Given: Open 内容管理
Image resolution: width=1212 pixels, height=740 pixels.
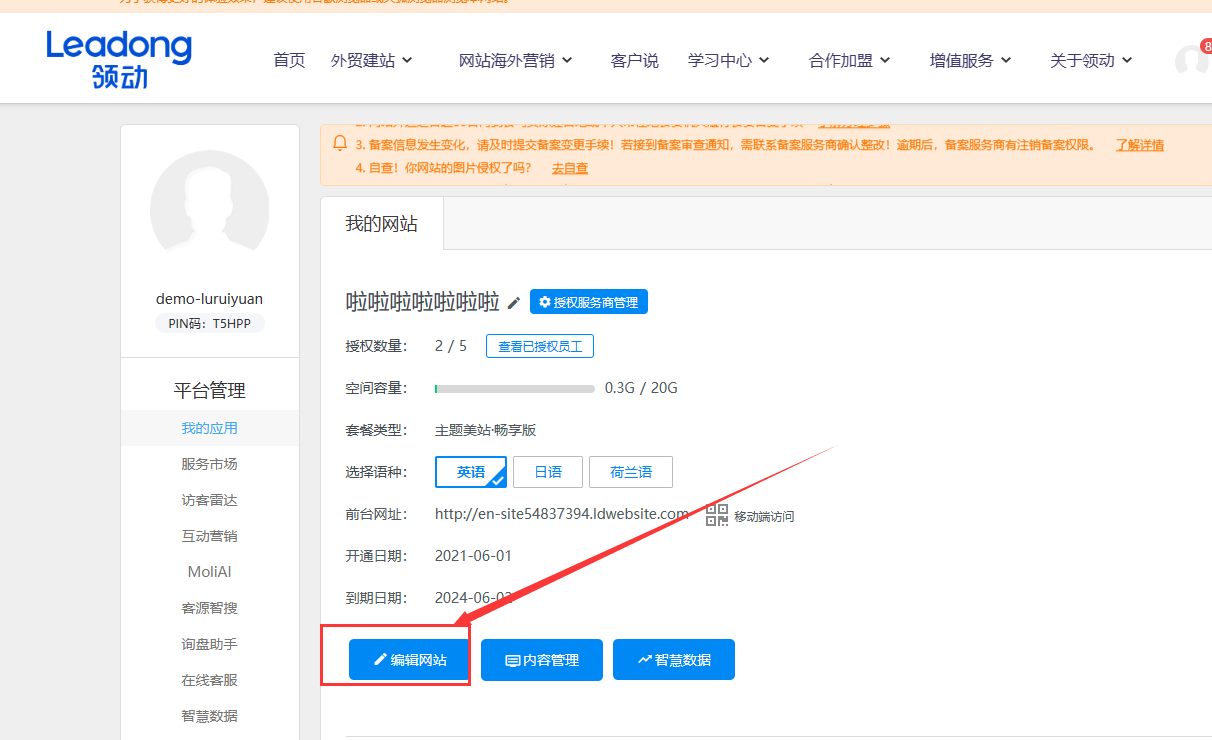Looking at the screenshot, I should (x=542, y=660).
